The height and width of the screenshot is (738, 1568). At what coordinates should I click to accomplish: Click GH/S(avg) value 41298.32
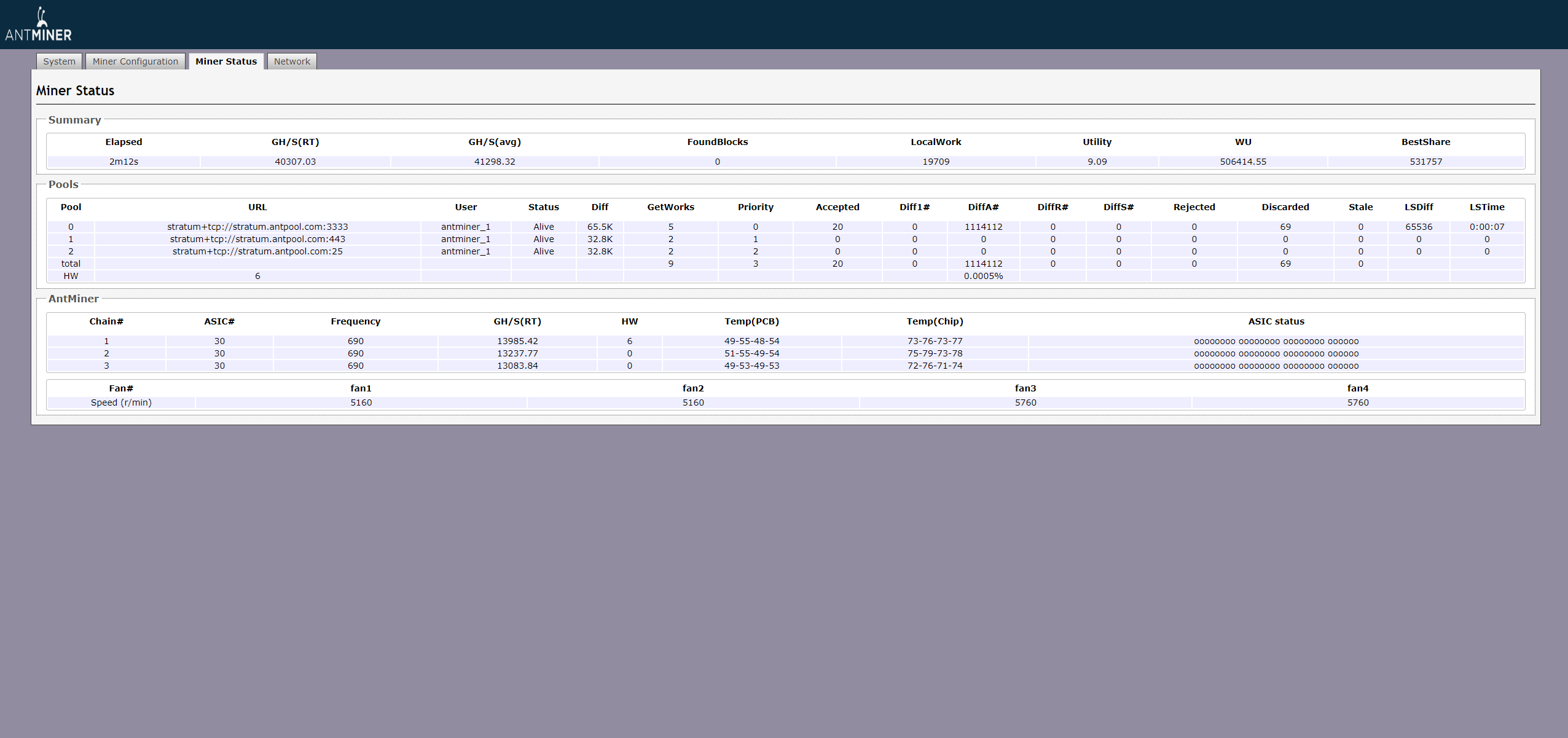coord(495,162)
